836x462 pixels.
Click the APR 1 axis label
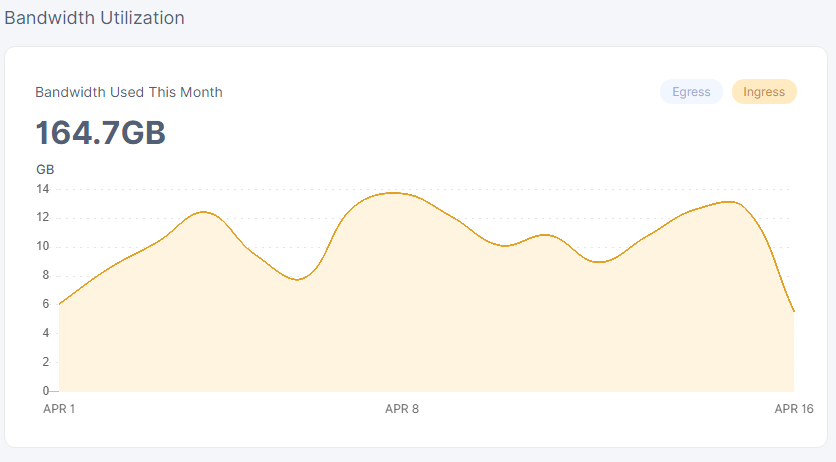pyautogui.click(x=59, y=409)
